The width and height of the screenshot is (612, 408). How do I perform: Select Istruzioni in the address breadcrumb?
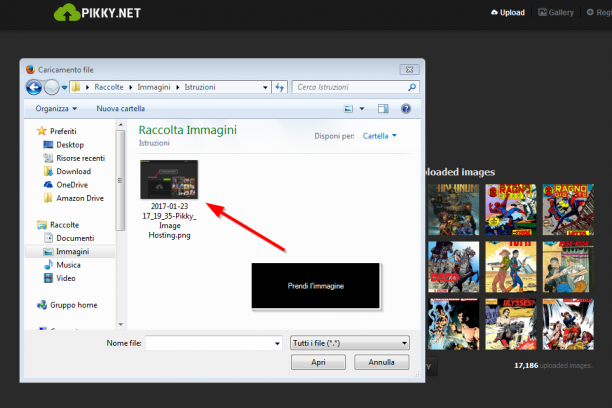click(199, 87)
